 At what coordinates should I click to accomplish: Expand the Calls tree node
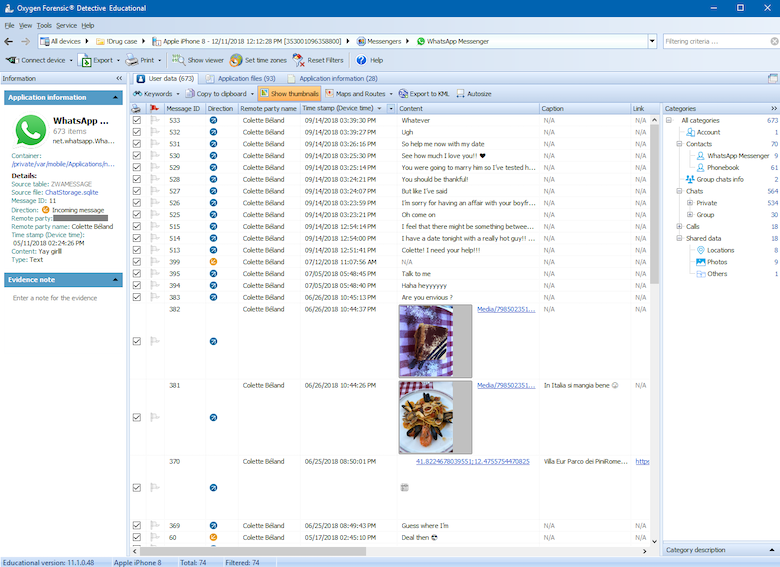coord(679,226)
